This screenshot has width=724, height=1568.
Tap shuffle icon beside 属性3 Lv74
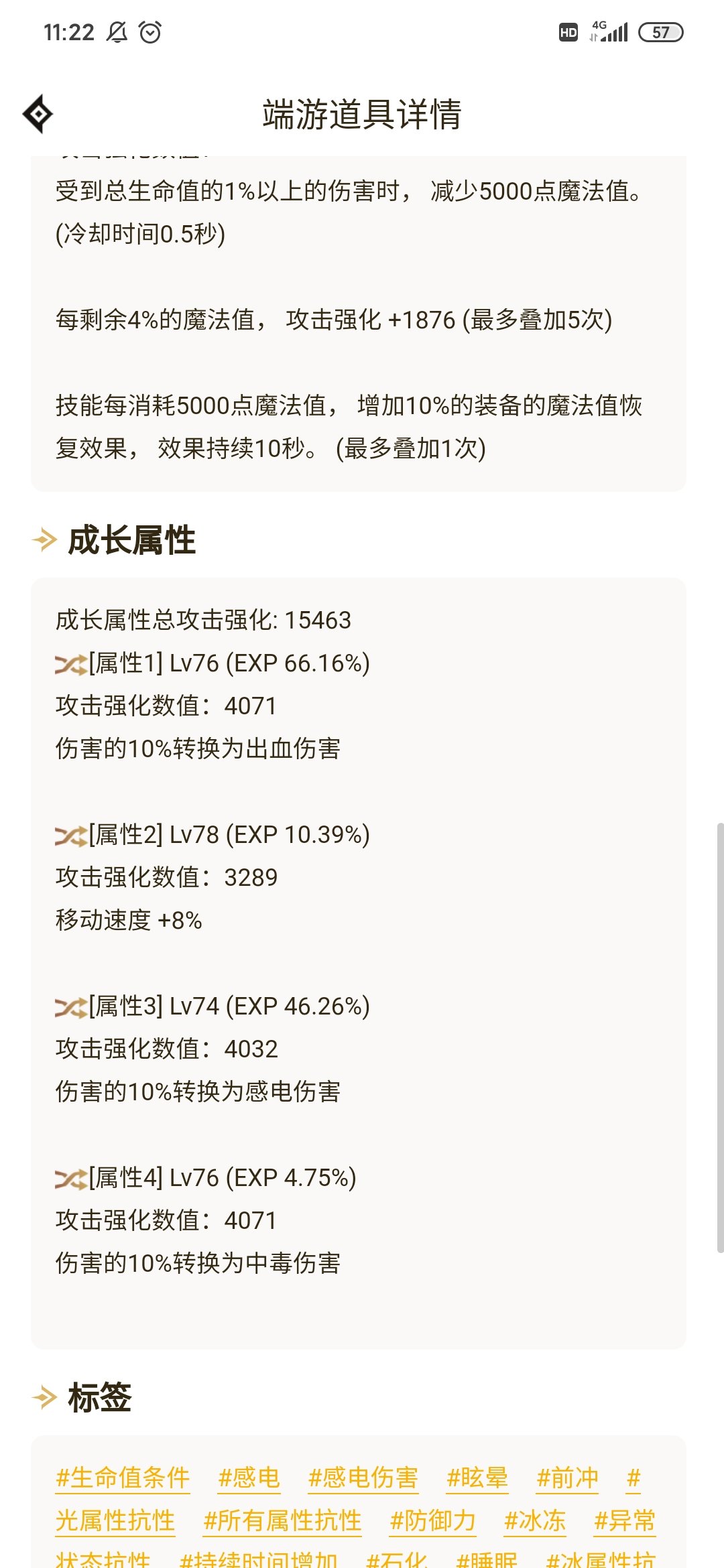point(71,1007)
